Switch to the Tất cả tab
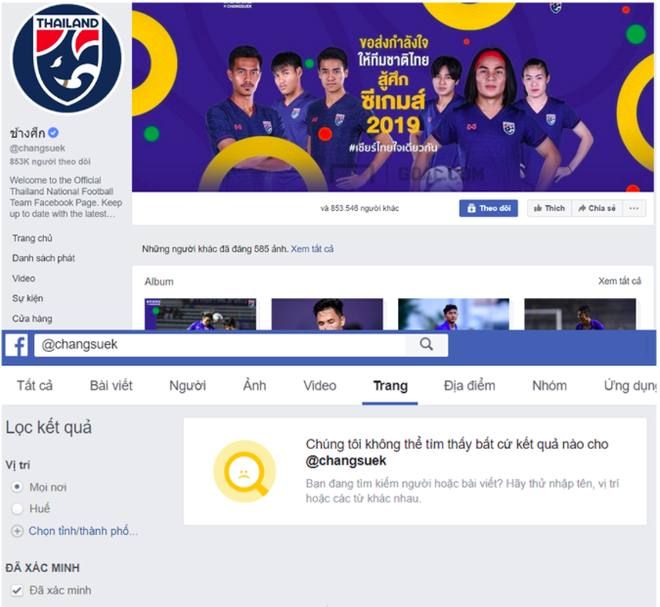Screen dimensions: 660x607 point(35,386)
